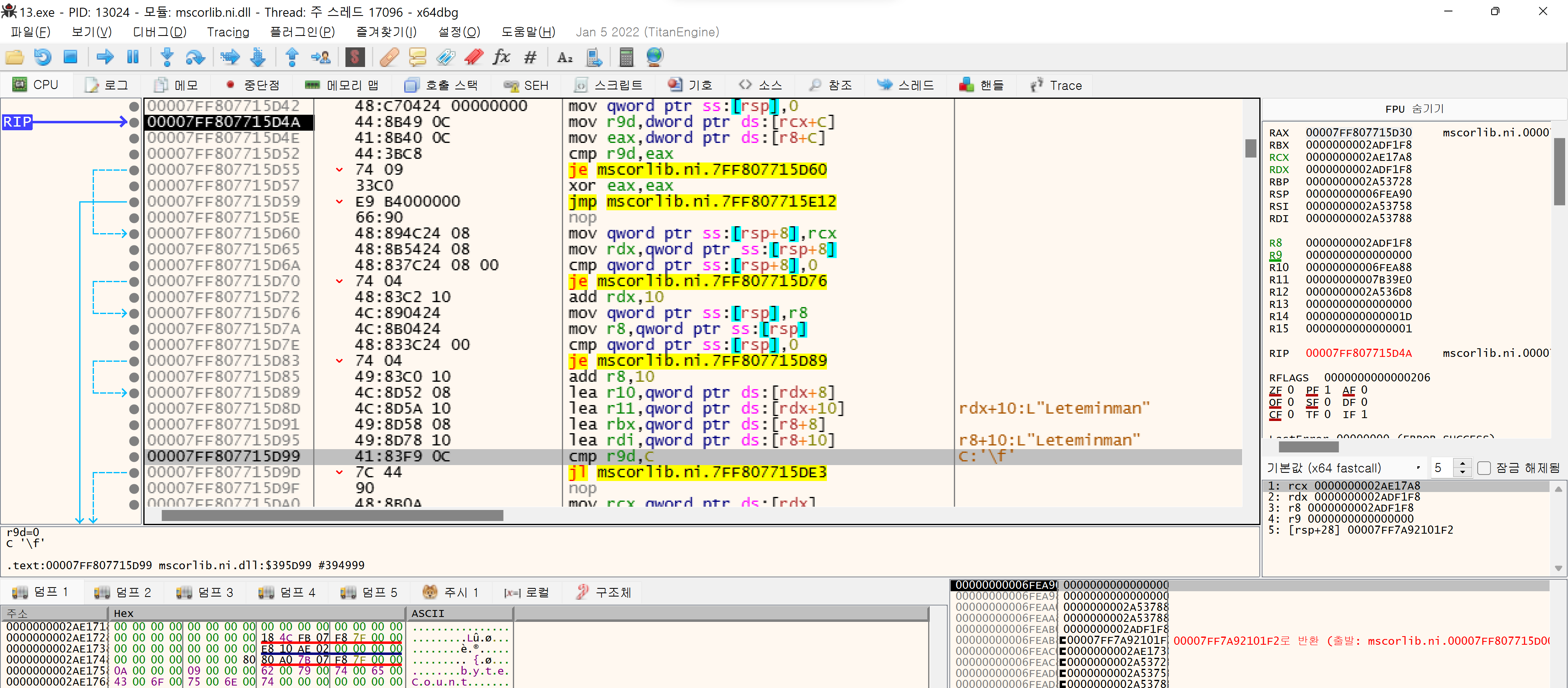
Task: Toggle the OF flag value
Action: (1290, 403)
